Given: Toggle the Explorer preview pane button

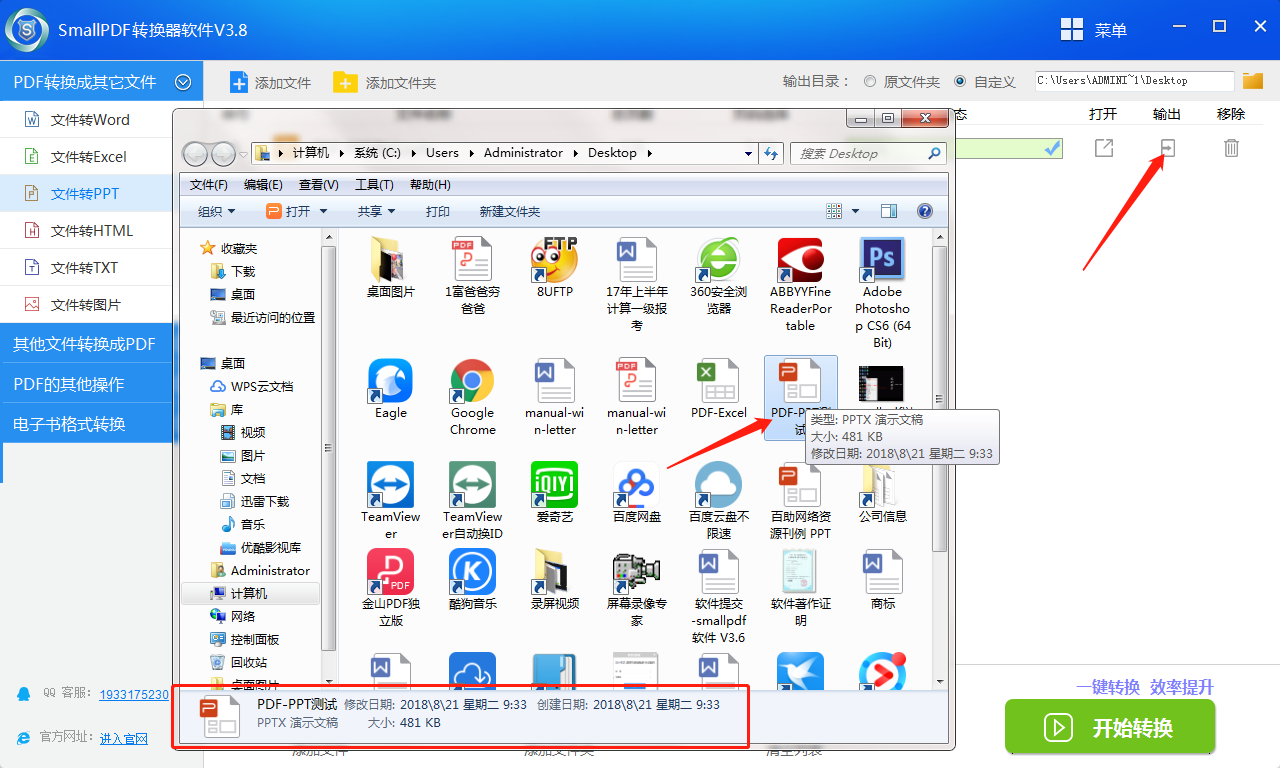Looking at the screenshot, I should pos(889,211).
